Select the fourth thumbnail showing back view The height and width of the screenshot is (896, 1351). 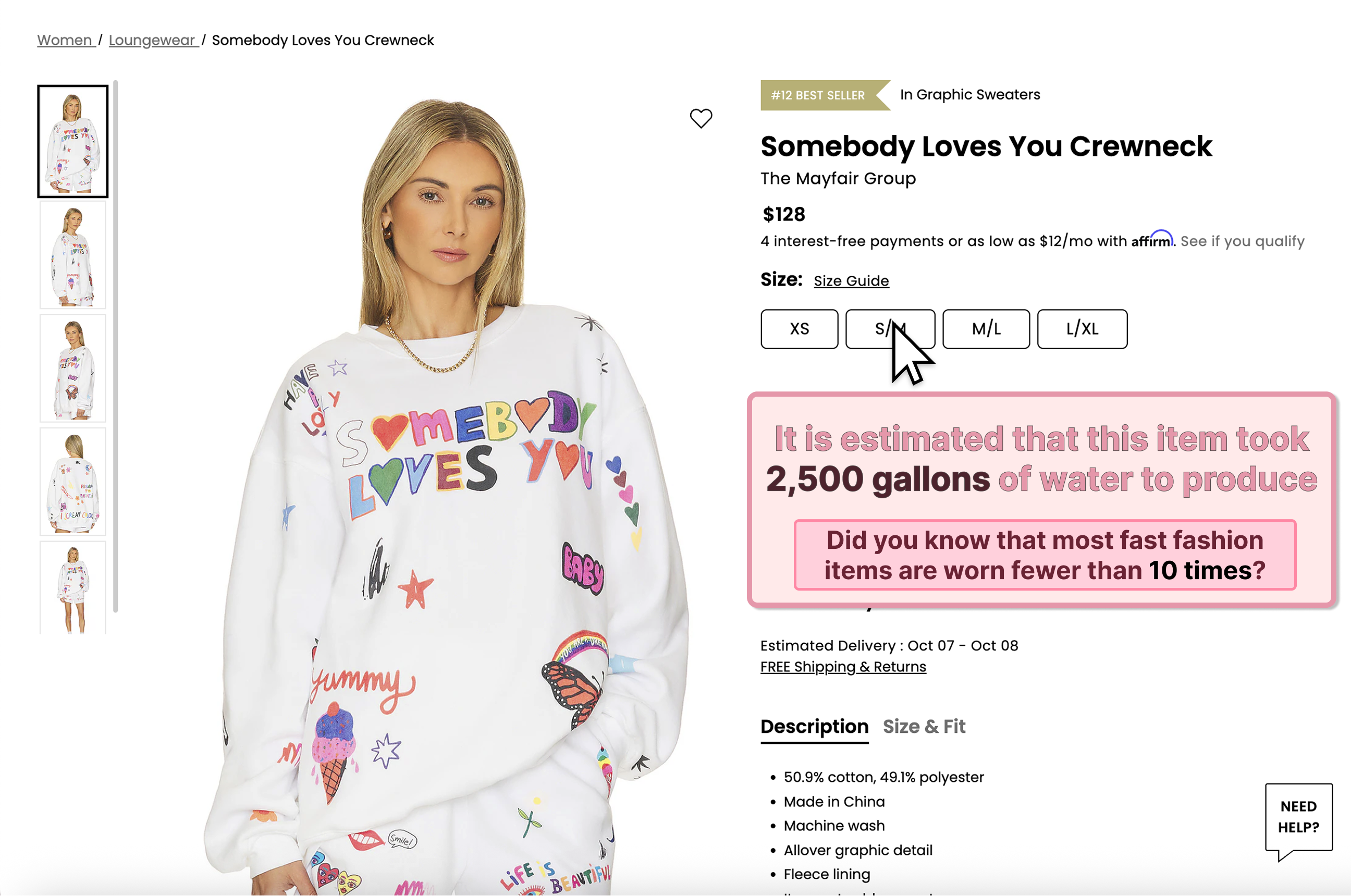point(73,482)
